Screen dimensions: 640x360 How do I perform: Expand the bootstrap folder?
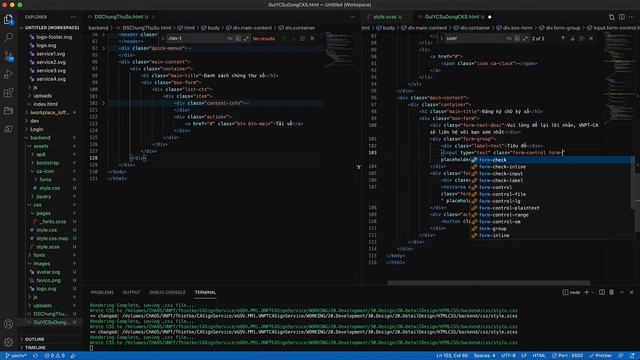pyautogui.click(x=48, y=163)
